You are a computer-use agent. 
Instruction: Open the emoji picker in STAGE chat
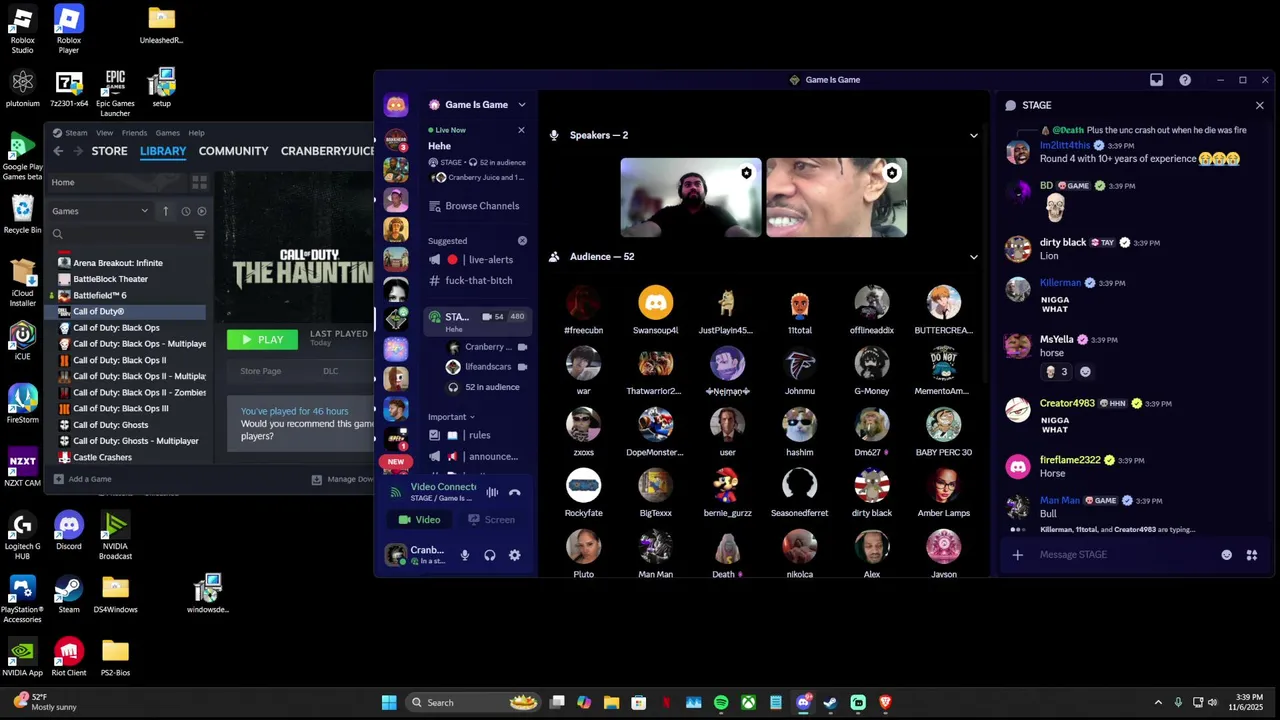tap(1227, 555)
